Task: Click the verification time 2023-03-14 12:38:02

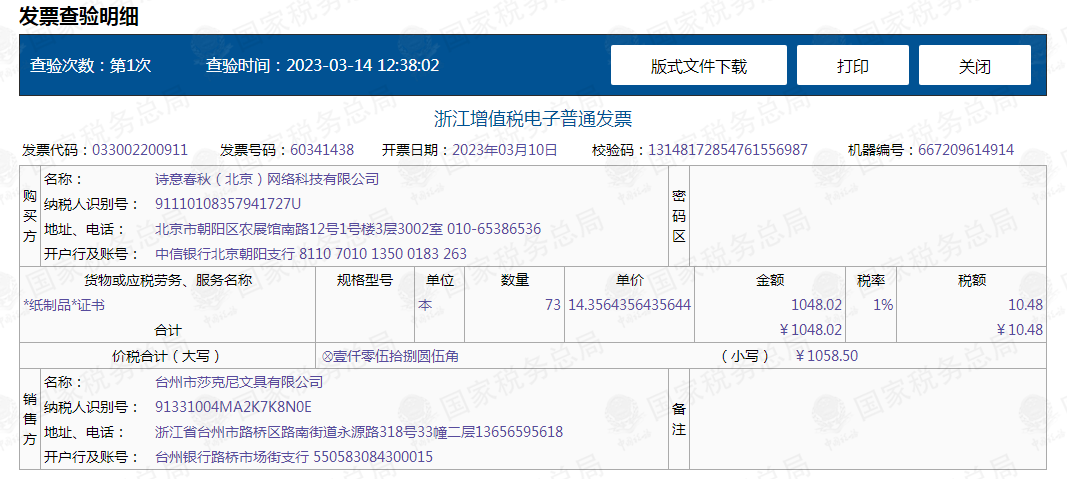Action: coord(362,66)
